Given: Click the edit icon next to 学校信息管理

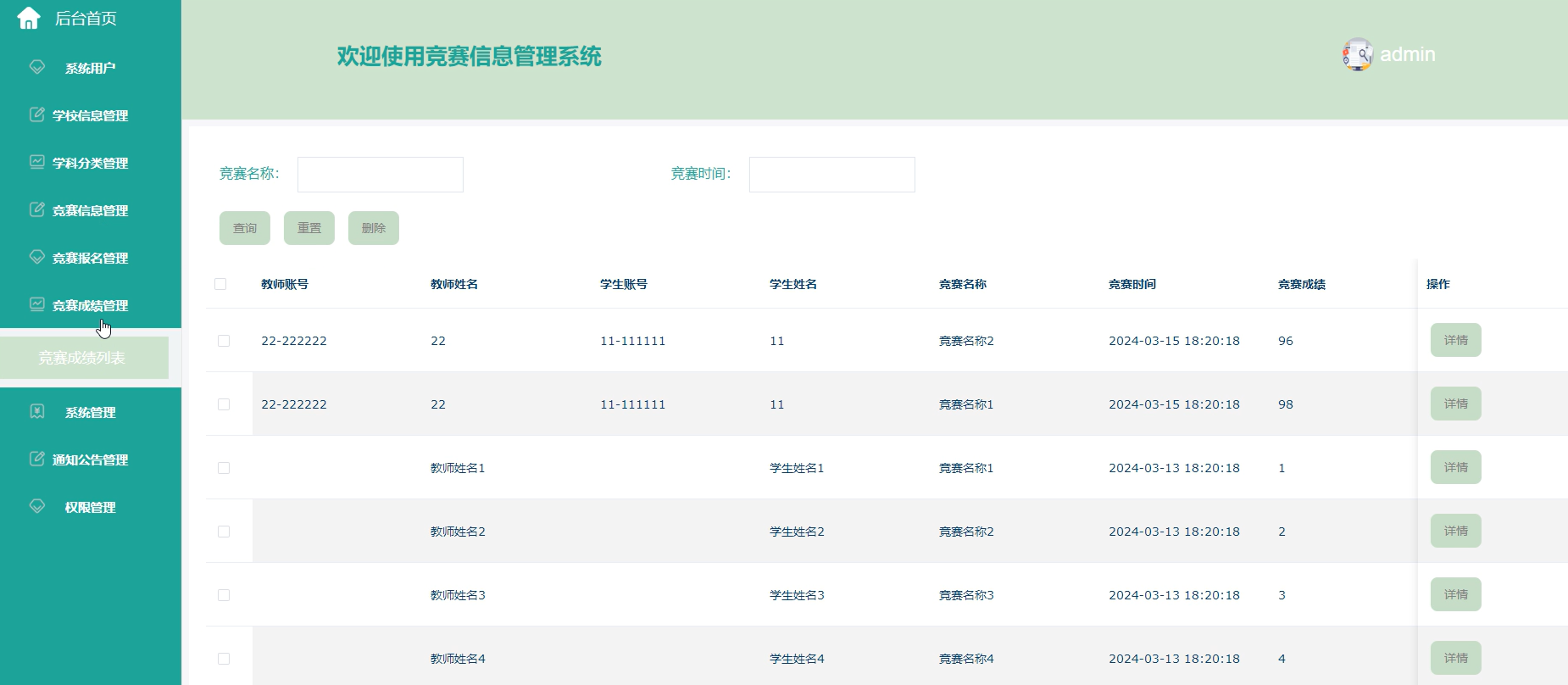Looking at the screenshot, I should click(37, 114).
